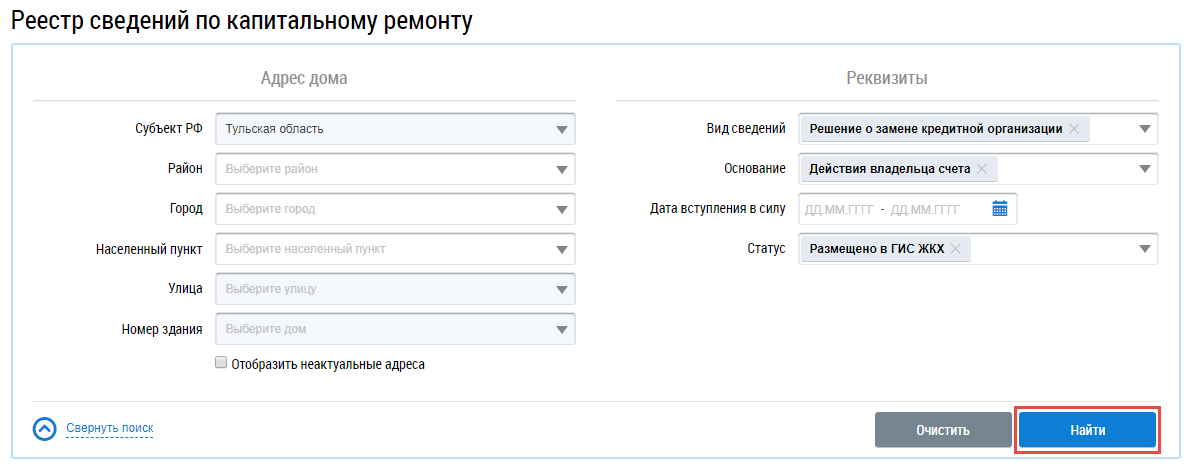Screen dimensions: 1192x471
Task: Click the collapse search circle arrow icon
Action: pyautogui.click(x=45, y=429)
